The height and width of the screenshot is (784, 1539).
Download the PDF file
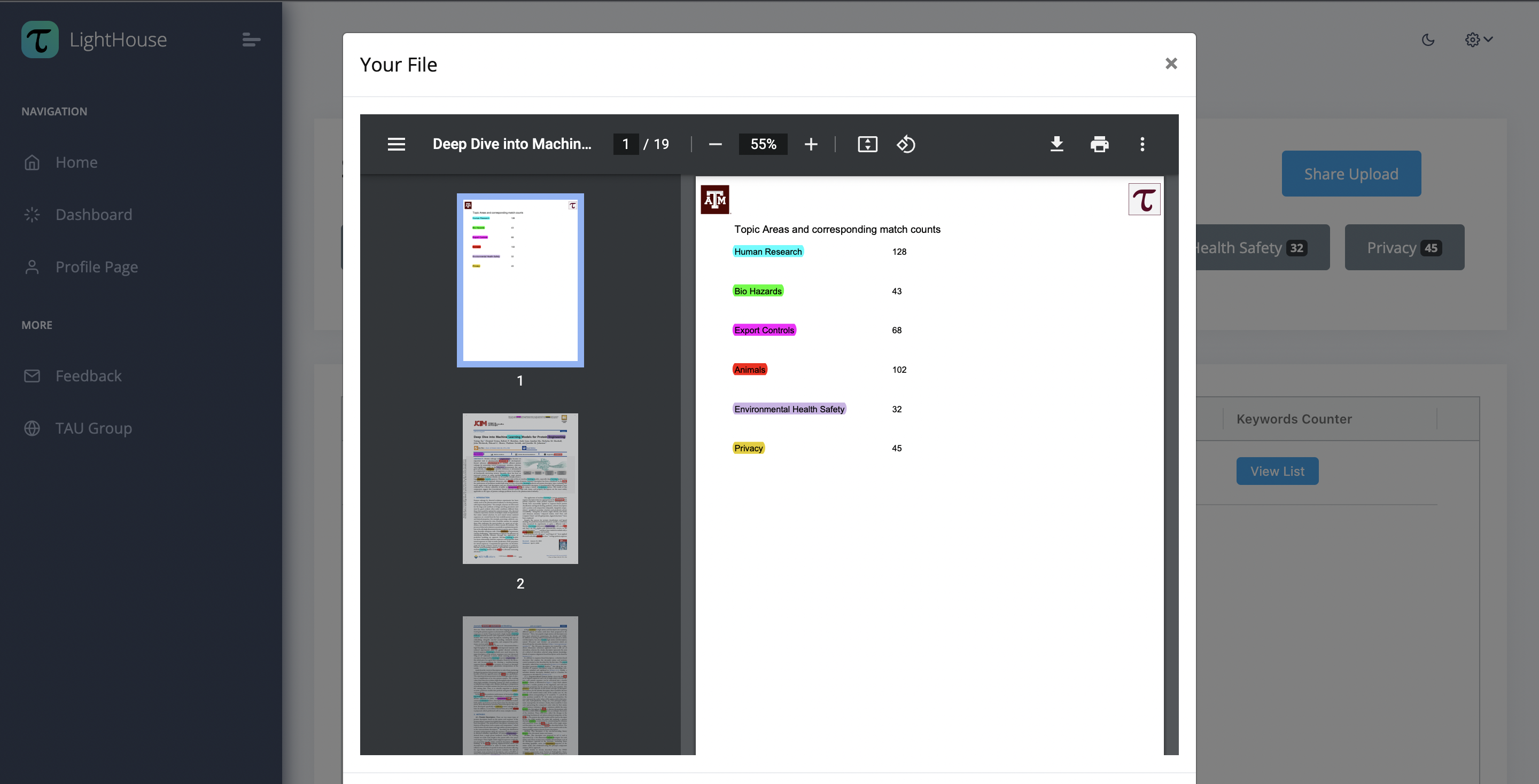click(1056, 145)
